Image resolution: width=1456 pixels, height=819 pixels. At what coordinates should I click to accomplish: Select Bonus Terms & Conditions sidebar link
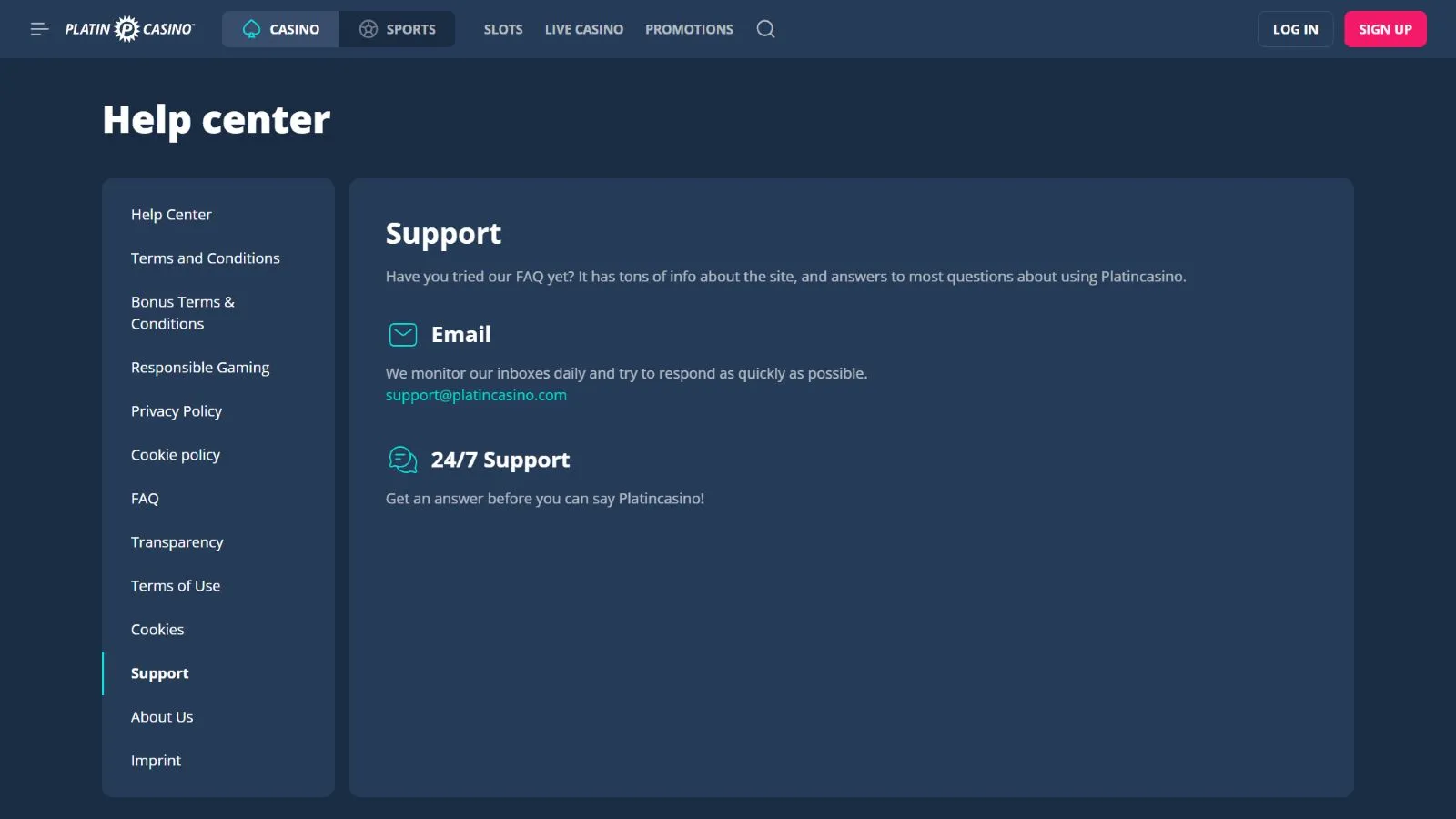pos(182,313)
